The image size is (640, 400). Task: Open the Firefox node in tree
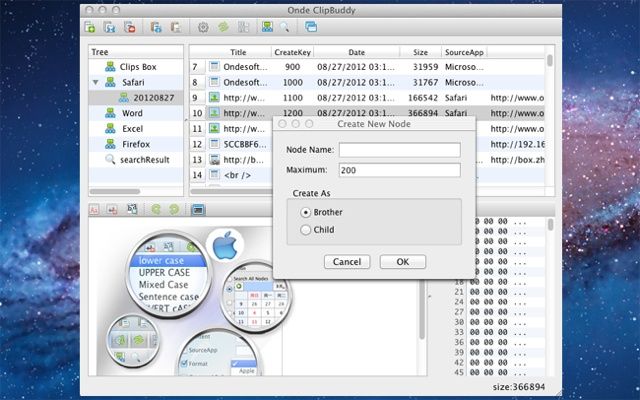pyautogui.click(x=137, y=144)
